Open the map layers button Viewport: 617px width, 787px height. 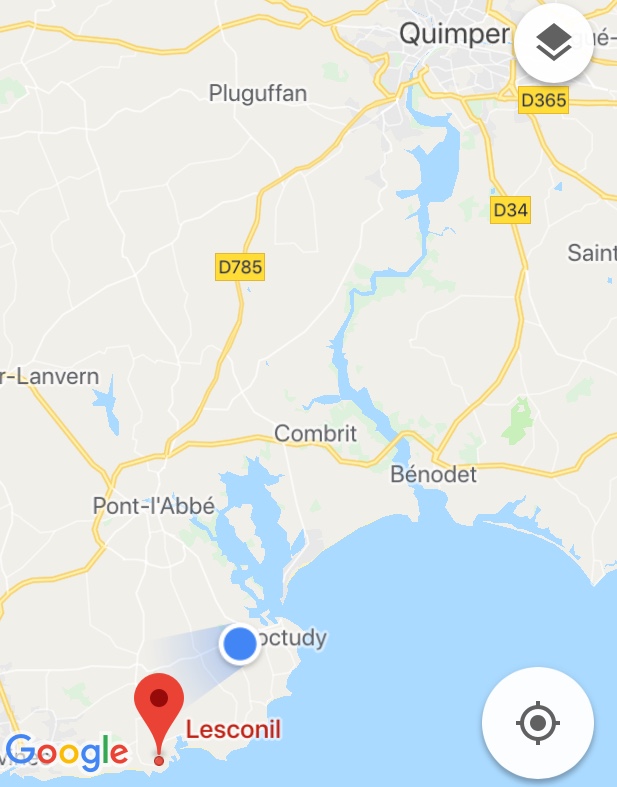pos(553,43)
